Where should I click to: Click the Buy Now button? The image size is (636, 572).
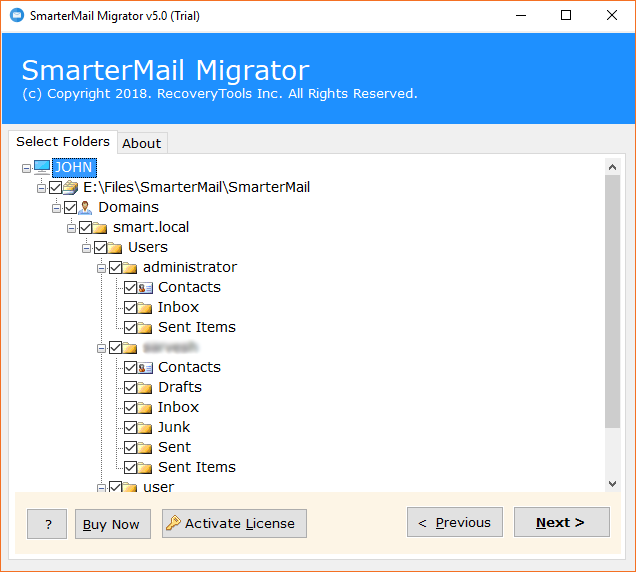(x=113, y=524)
